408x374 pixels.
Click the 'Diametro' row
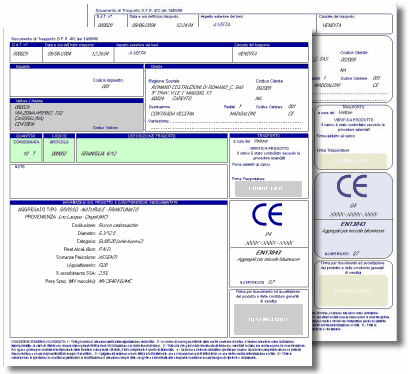[x=97, y=233]
